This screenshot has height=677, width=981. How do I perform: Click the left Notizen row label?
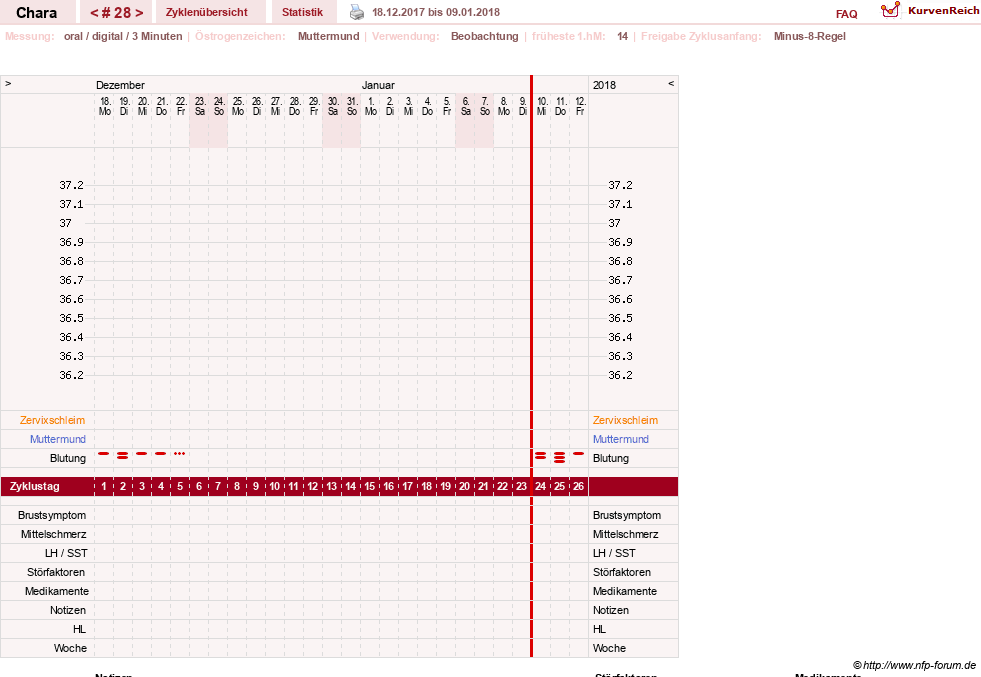68,610
